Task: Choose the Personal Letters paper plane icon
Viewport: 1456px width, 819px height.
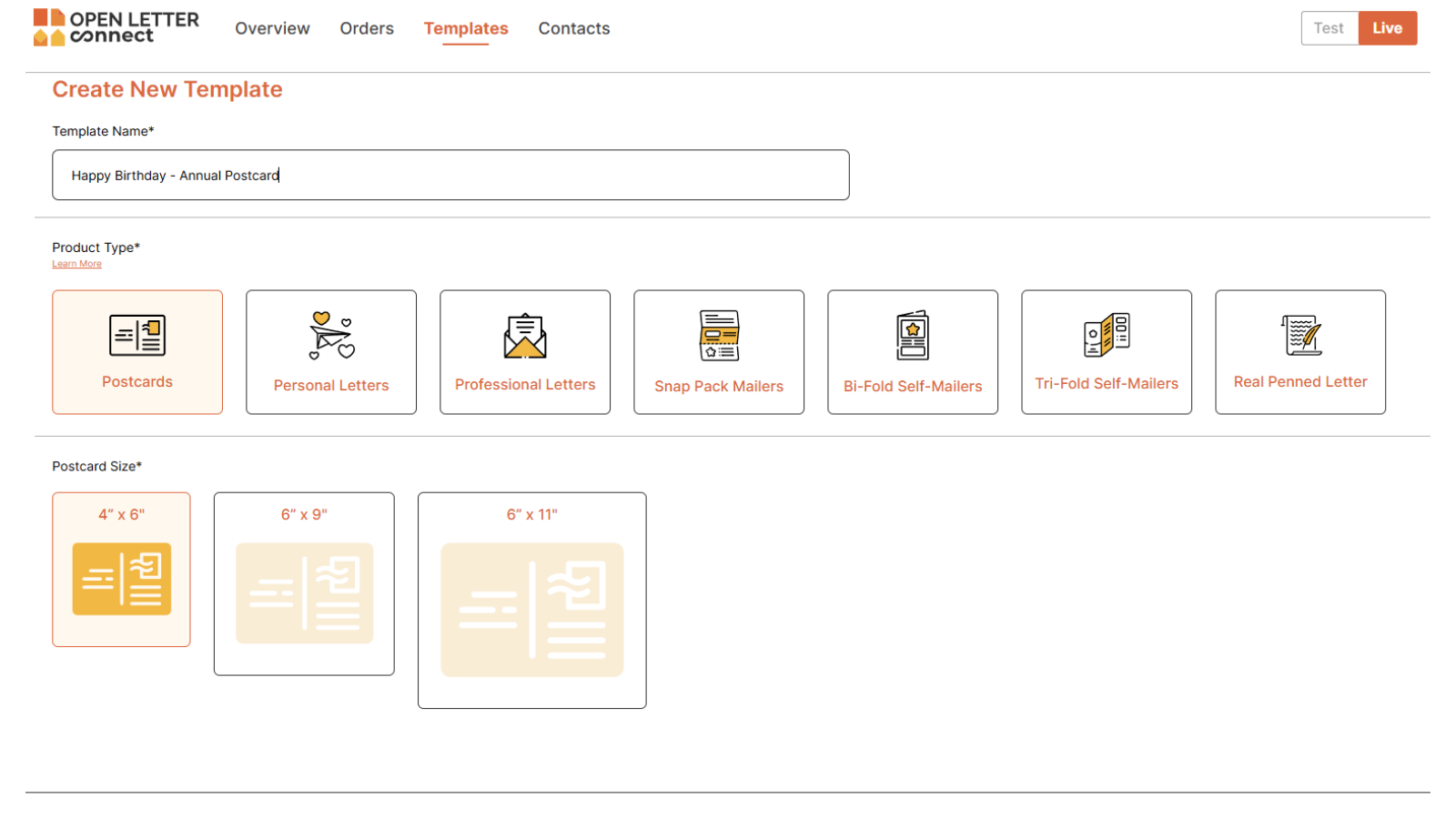Action: pyautogui.click(x=331, y=336)
